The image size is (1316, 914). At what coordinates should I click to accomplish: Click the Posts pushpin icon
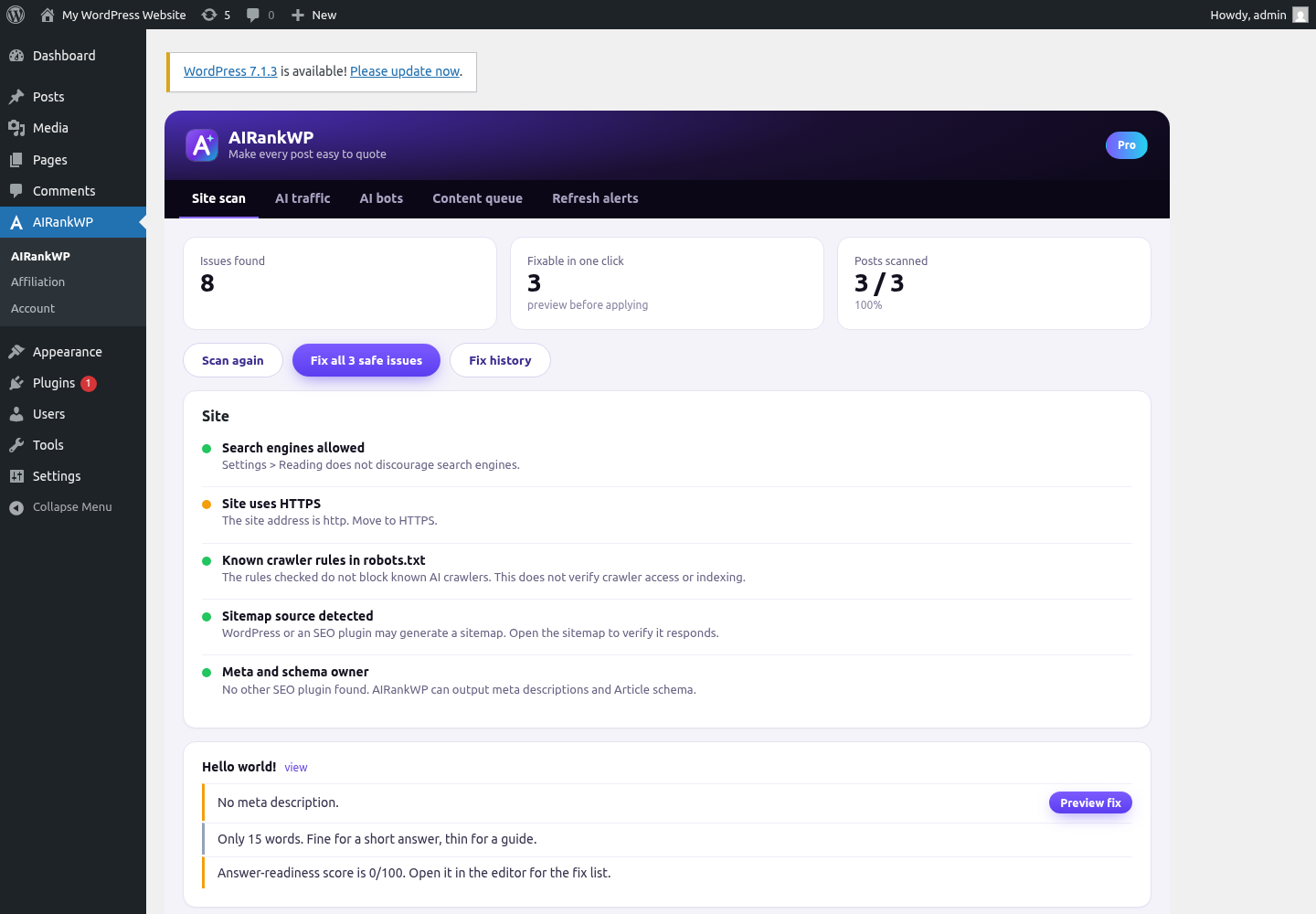16,97
